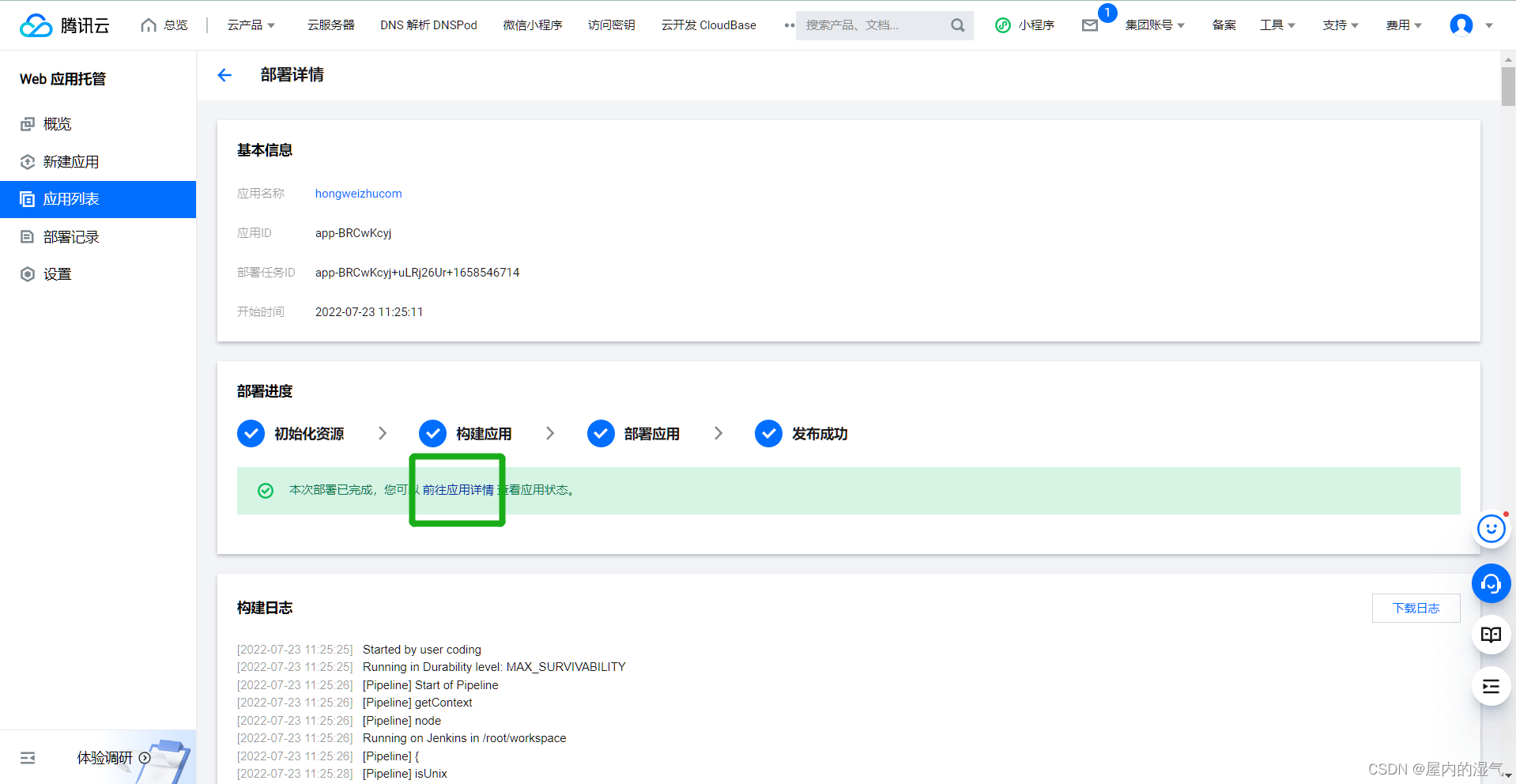The width and height of the screenshot is (1516, 784).
Task: Open 微信小程序 shortcut
Action: pyautogui.click(x=533, y=25)
